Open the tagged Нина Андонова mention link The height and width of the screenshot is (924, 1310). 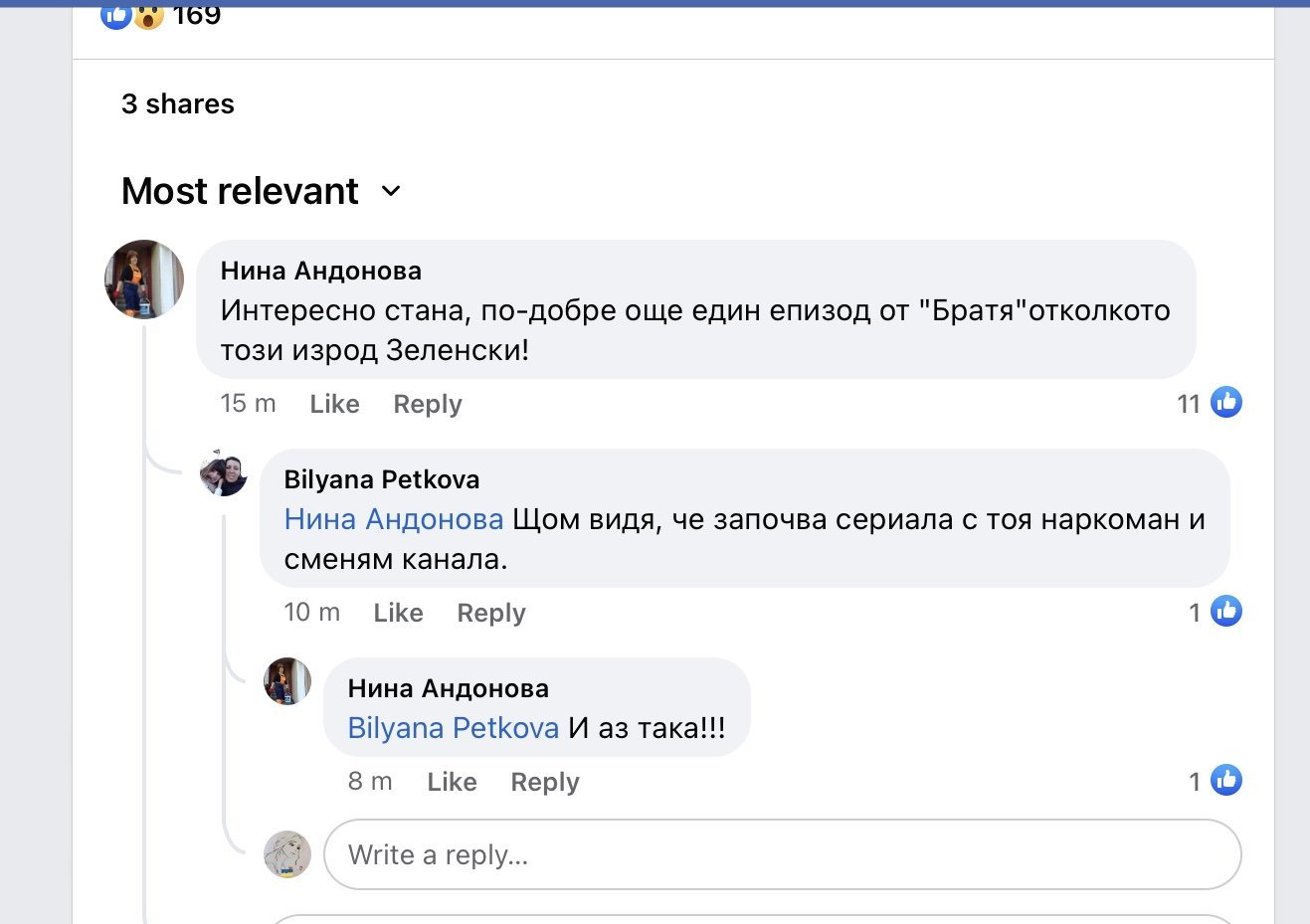click(394, 519)
